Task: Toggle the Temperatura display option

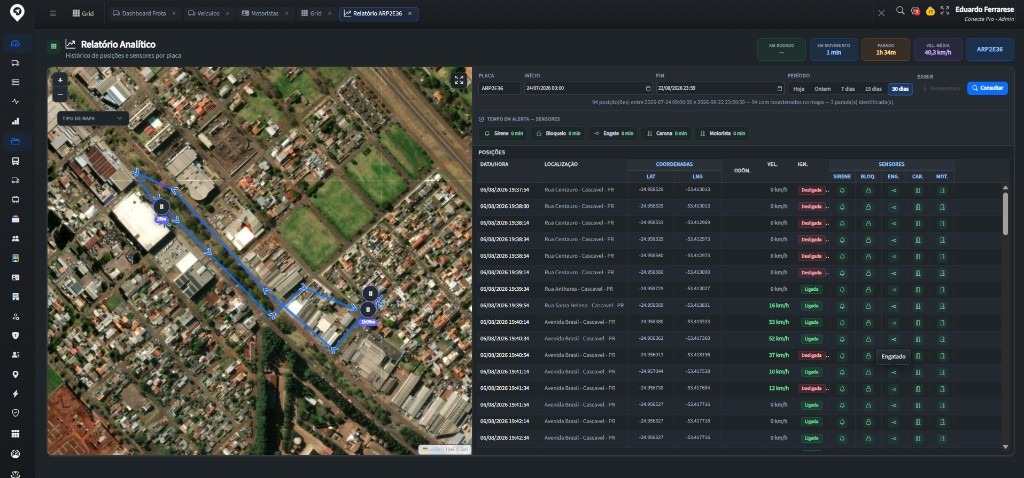Action: click(939, 88)
